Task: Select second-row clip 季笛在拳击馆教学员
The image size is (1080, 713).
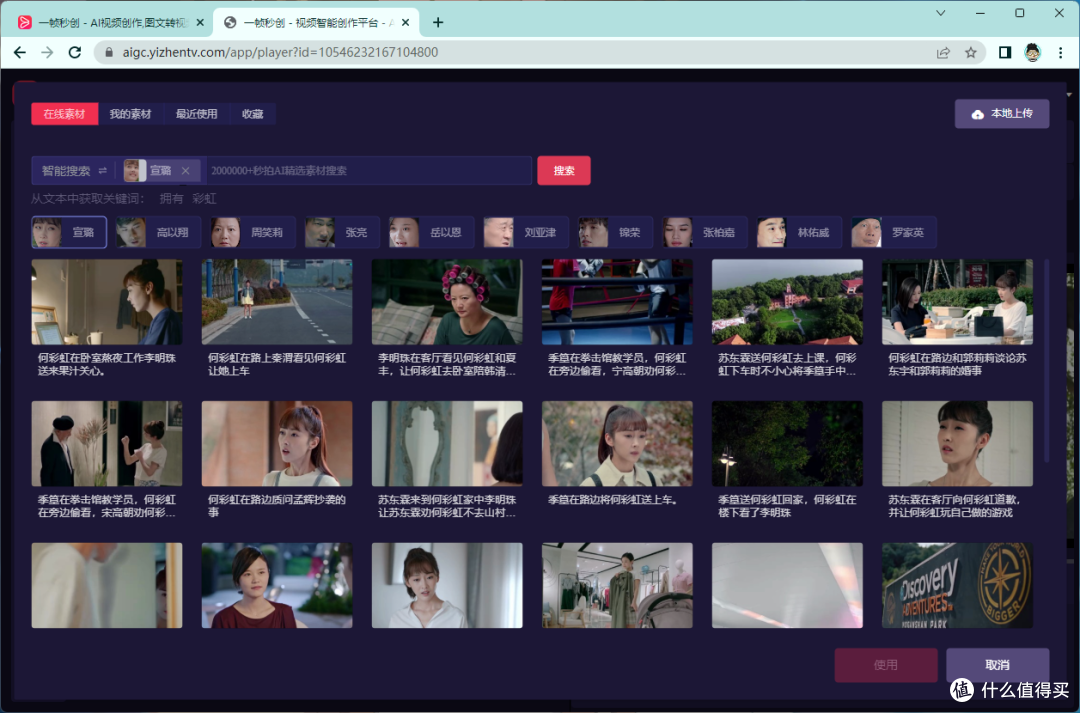Action: (107, 444)
